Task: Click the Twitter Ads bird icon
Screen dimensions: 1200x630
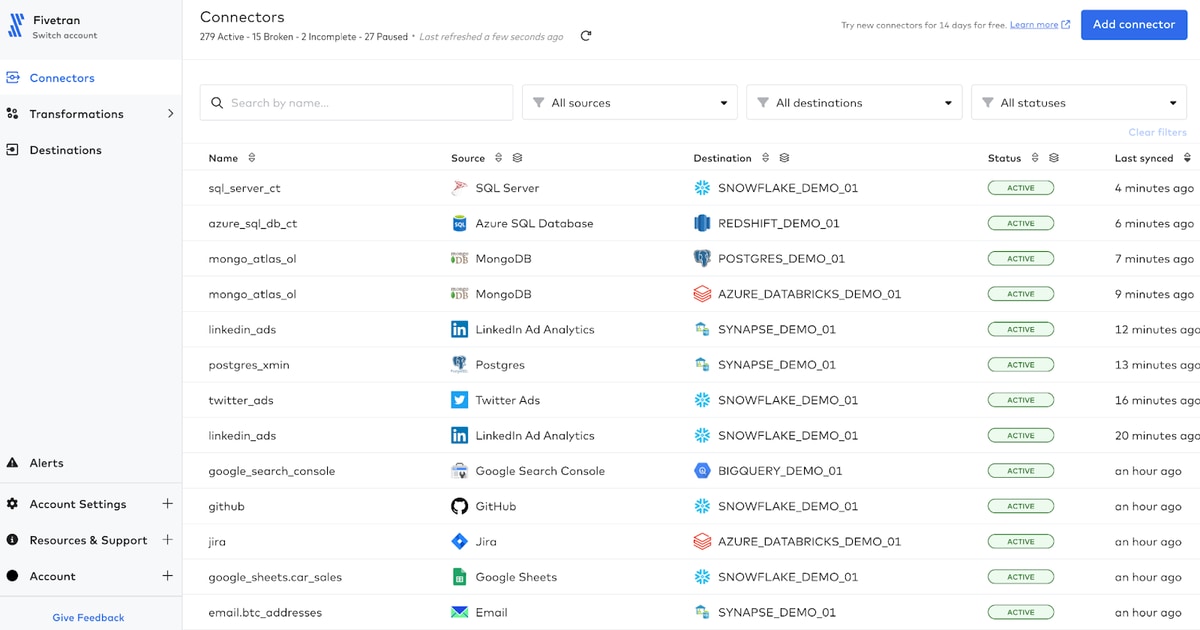Action: click(x=459, y=400)
